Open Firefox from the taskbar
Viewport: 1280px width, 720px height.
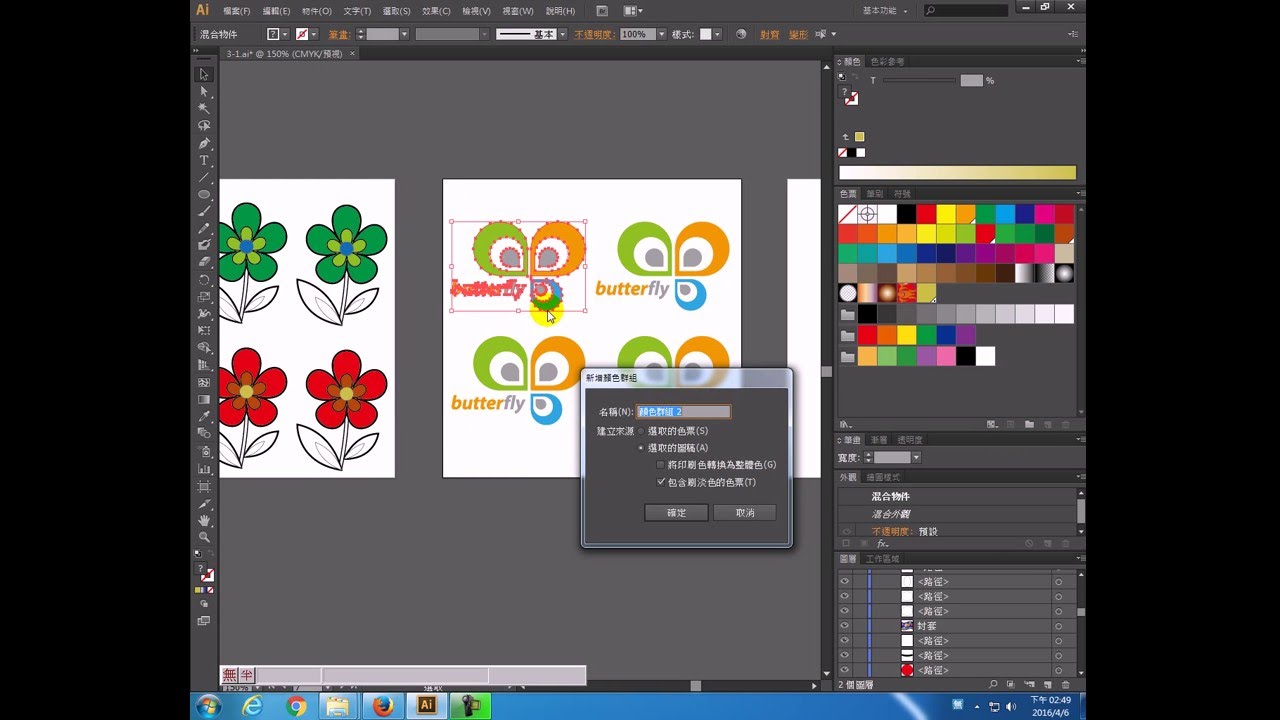[x=382, y=706]
